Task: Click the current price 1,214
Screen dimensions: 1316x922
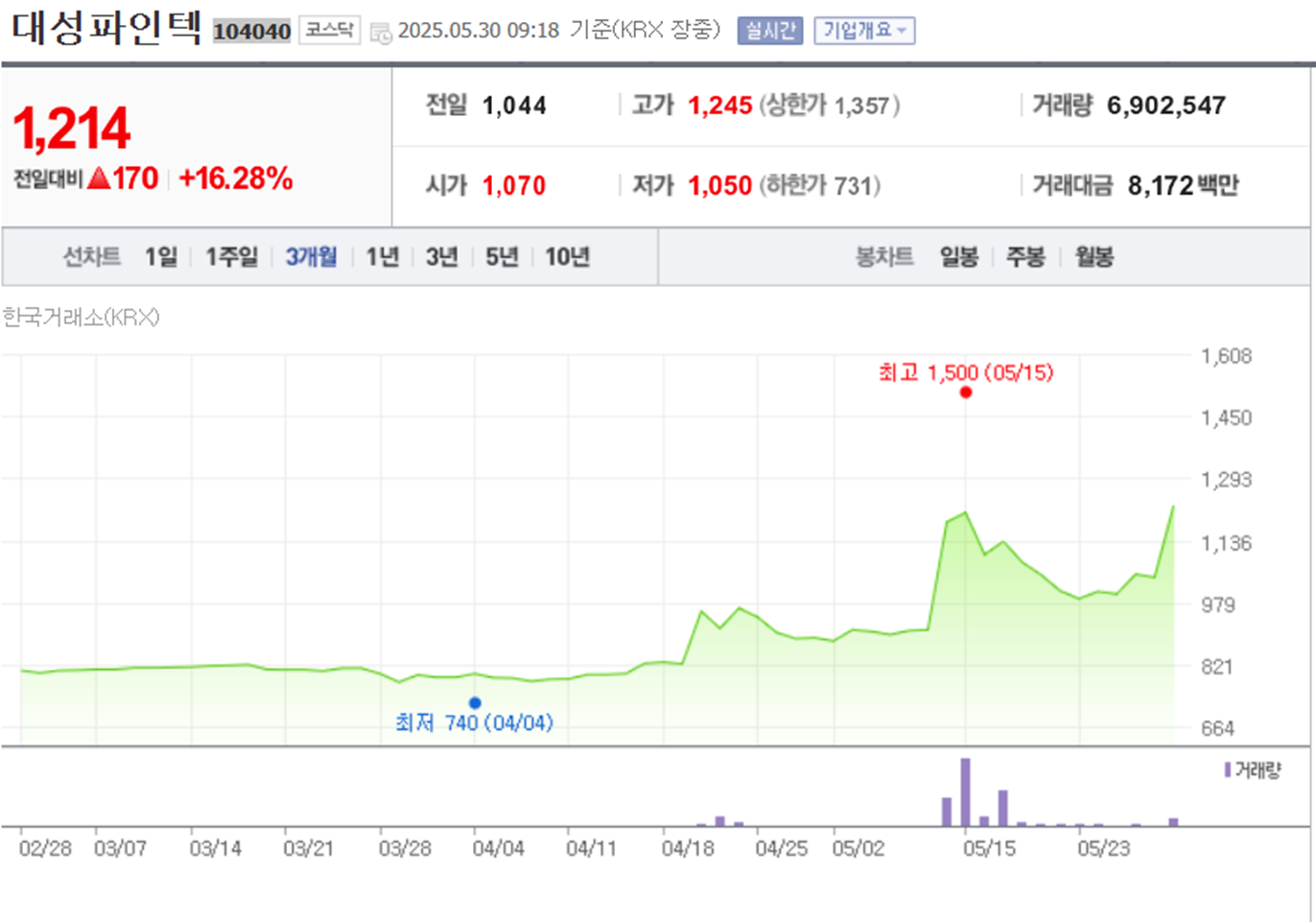Action: point(72,129)
